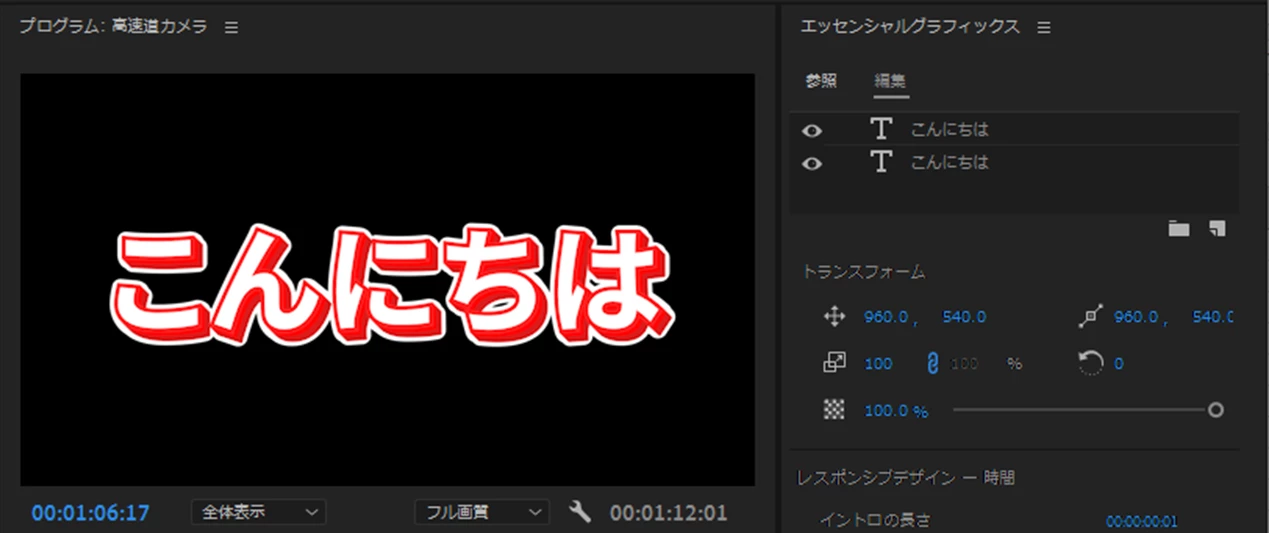
Task: Switch to the 参照 tab
Action: 821,82
